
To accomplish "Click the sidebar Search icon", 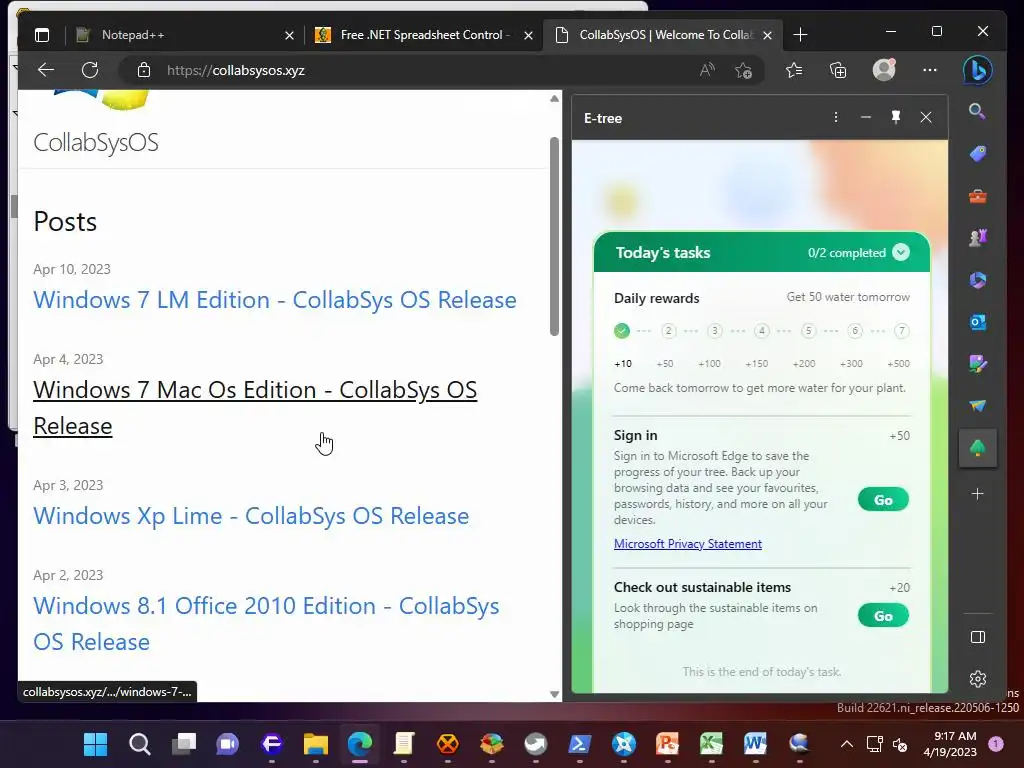I will coord(977,112).
